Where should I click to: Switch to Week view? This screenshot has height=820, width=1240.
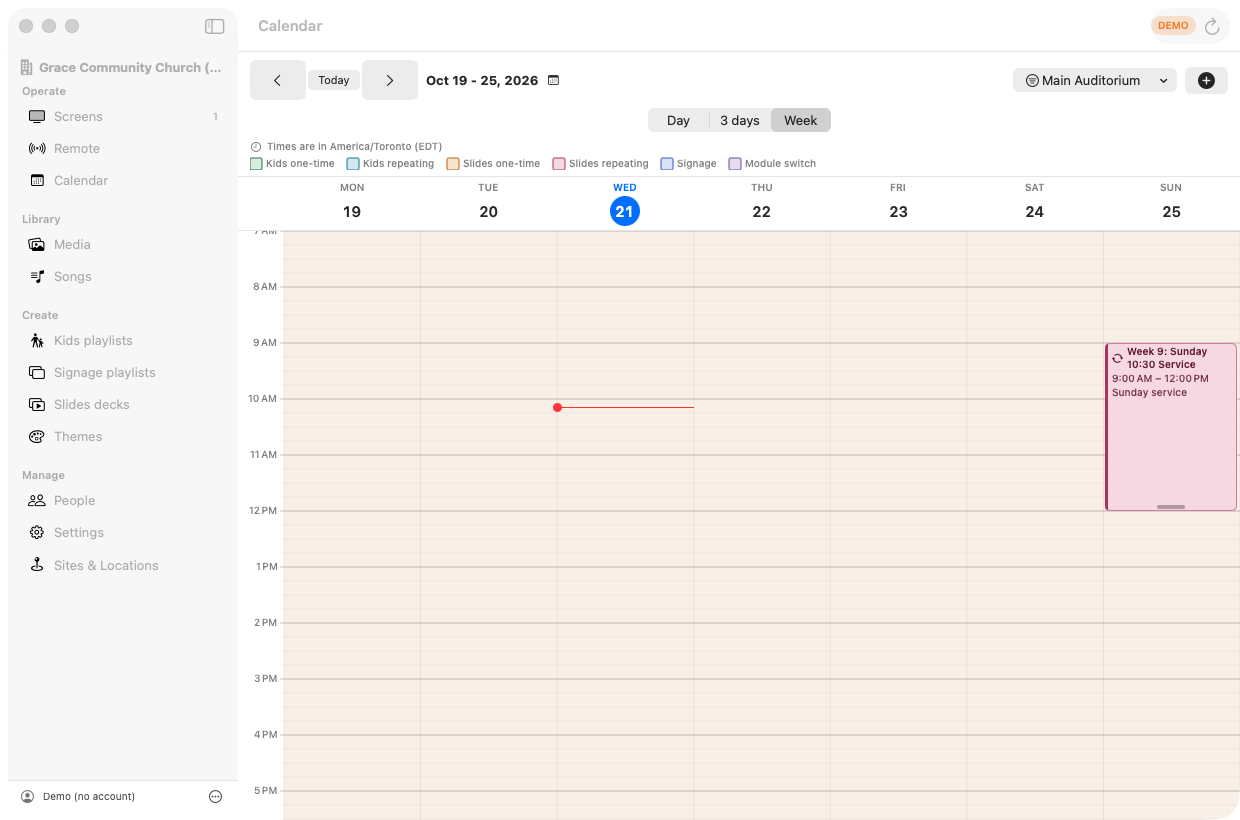coord(801,120)
